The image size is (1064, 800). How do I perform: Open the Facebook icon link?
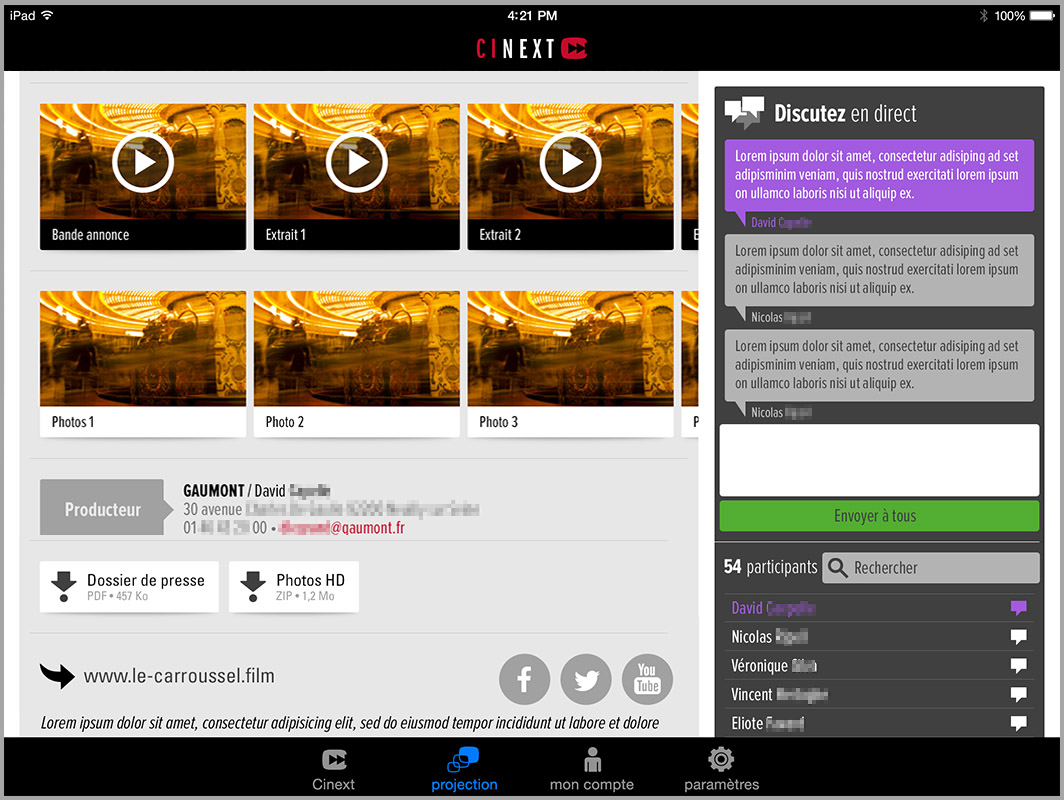point(524,680)
